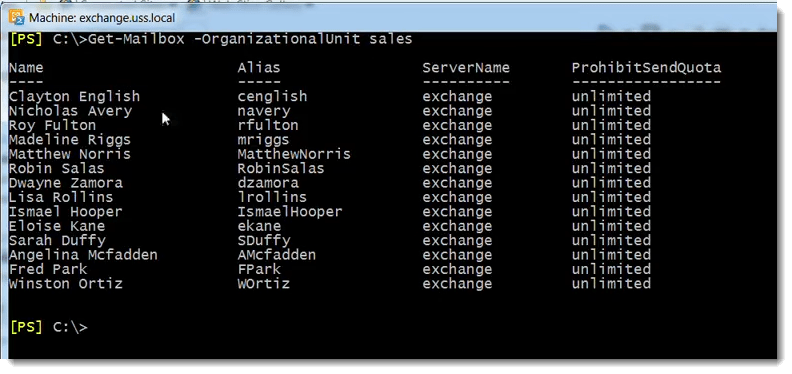Click the IsmaelHooper alias text
The width and height of the screenshot is (792, 374).
tap(289, 212)
